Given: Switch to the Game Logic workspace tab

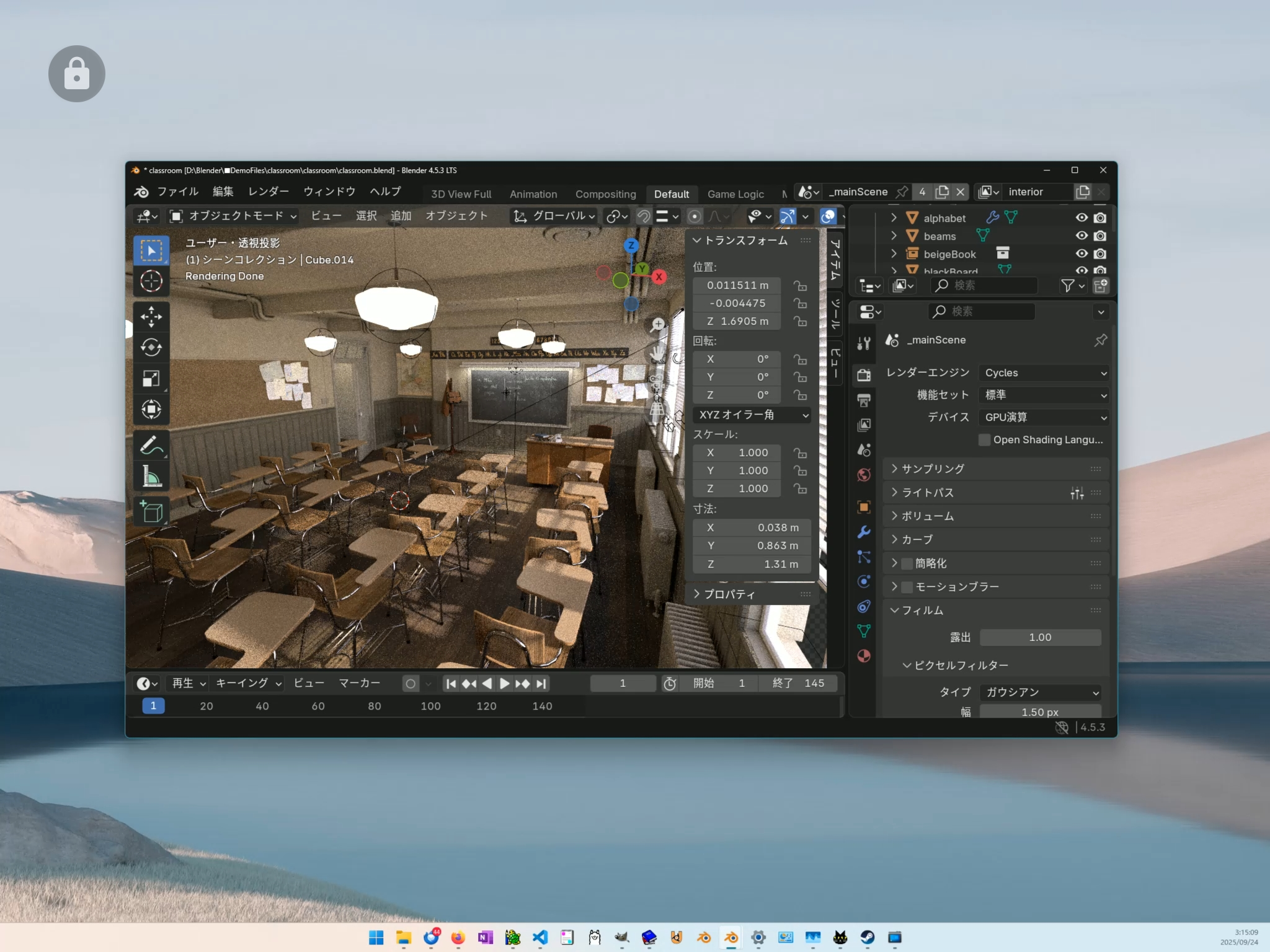Looking at the screenshot, I should click(735, 194).
